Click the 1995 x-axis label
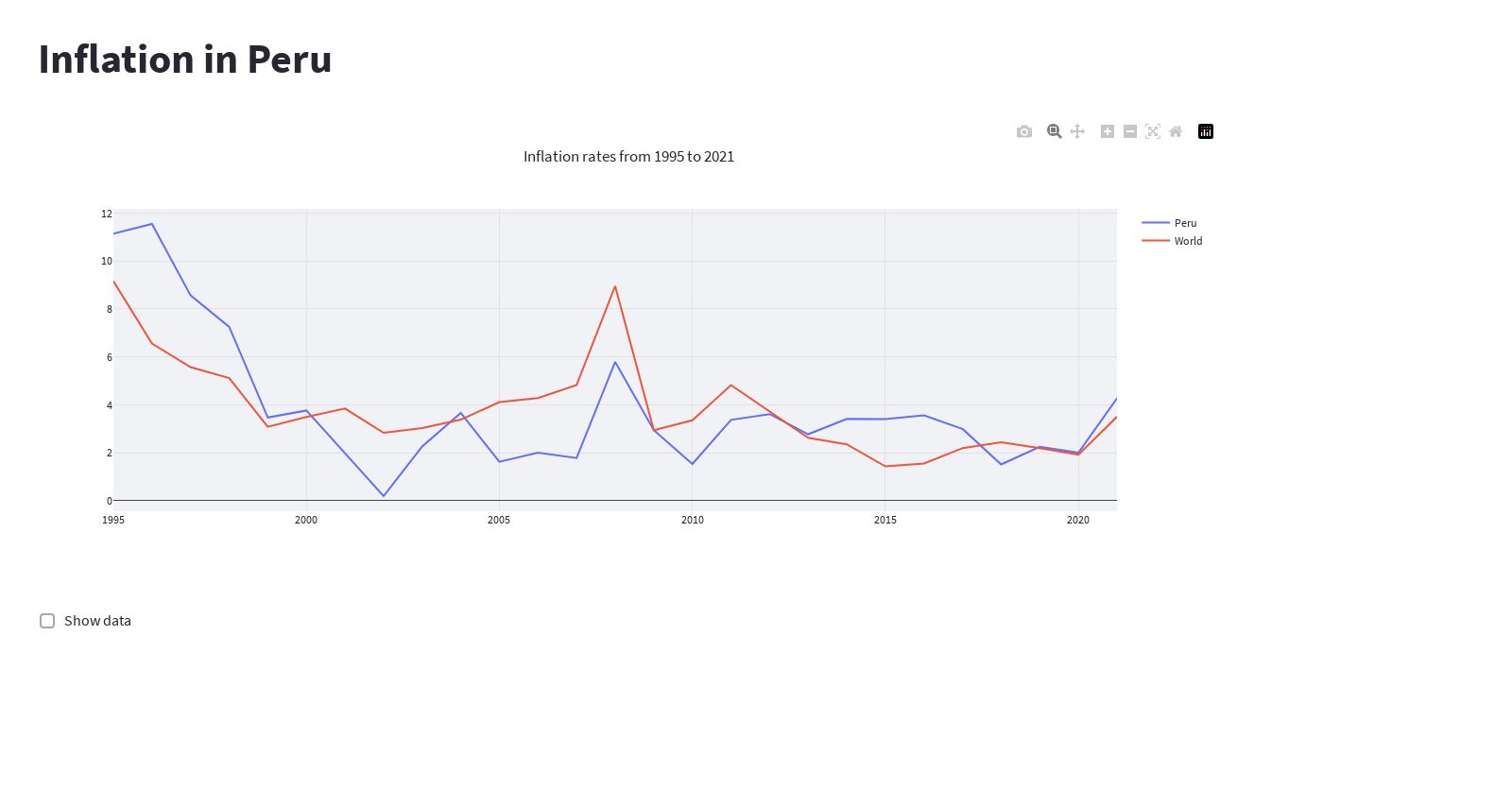Image resolution: width=1512 pixels, height=790 pixels. coord(113,520)
